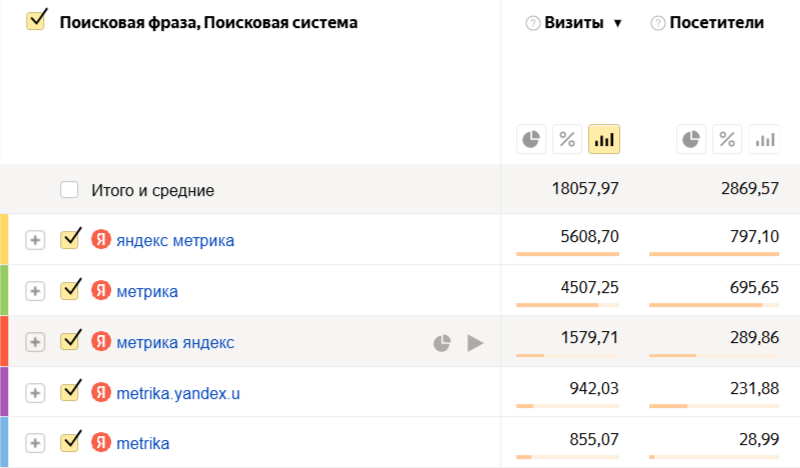
Task: Expand the last metrika row
Action: tap(35, 443)
